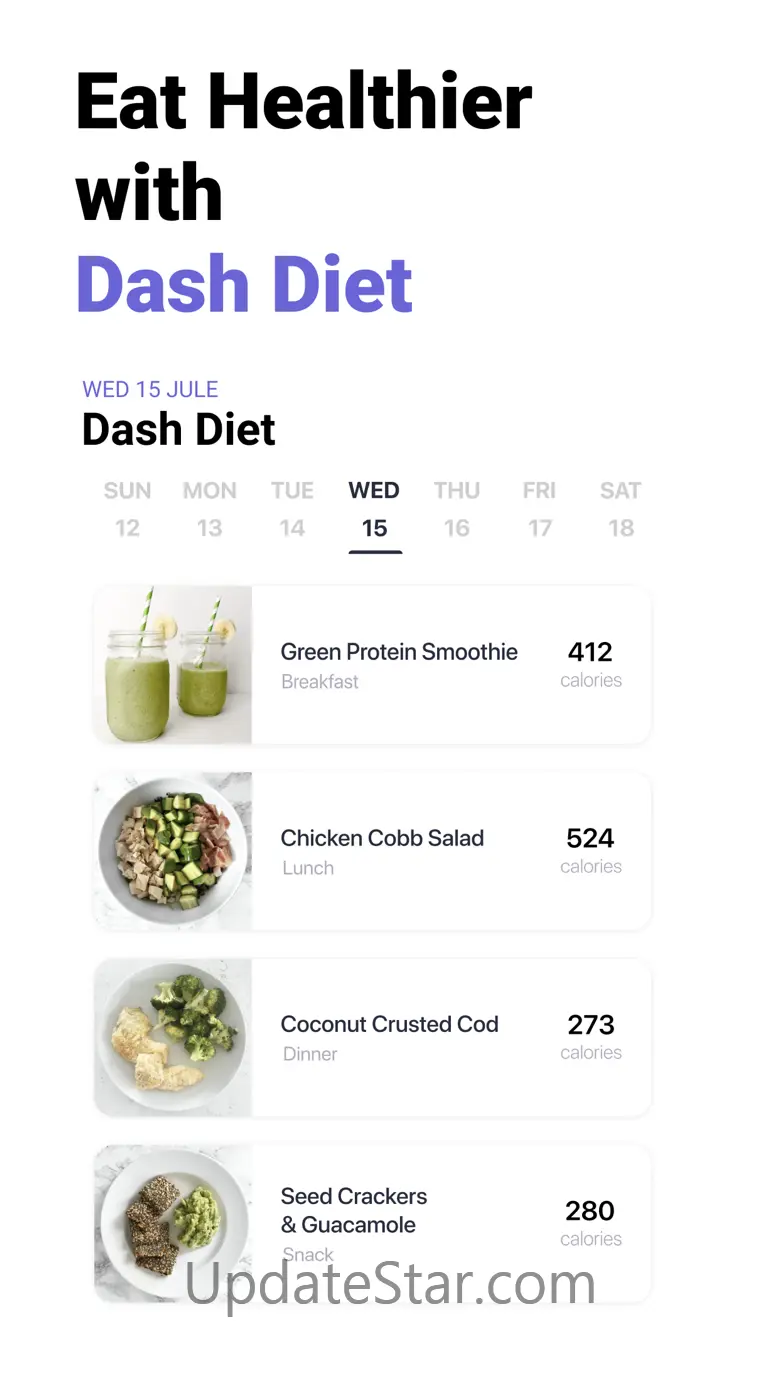The image size is (780, 1387).
Task: Open the Chicken Cobb Salad bowl photo
Action: [x=173, y=851]
